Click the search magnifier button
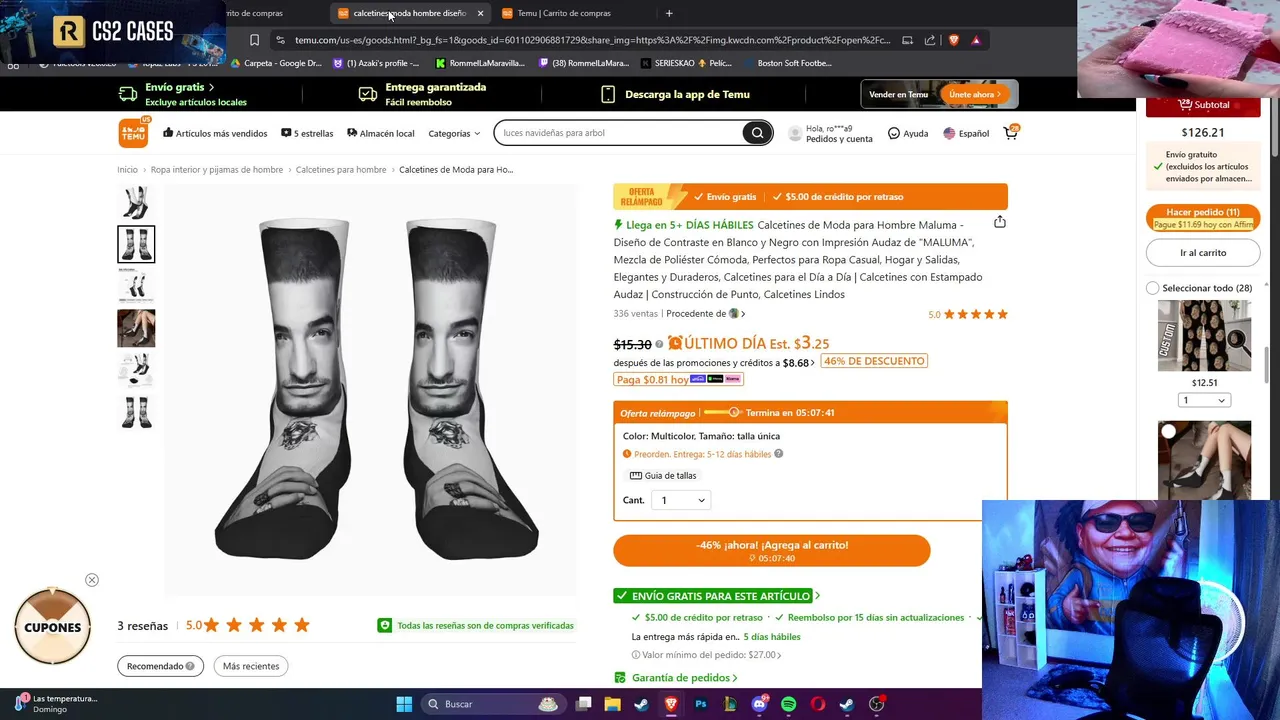Viewport: 1280px width, 720px height. click(x=757, y=133)
